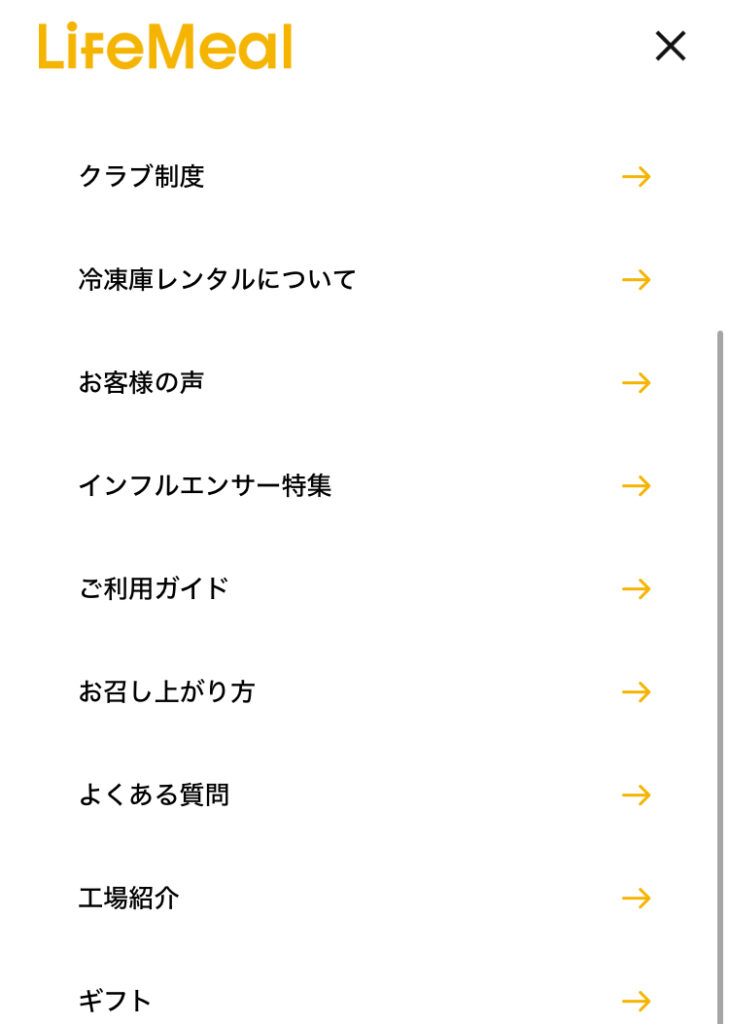Click the arrow next to 工場紹介
729x1024 pixels.
(636, 898)
